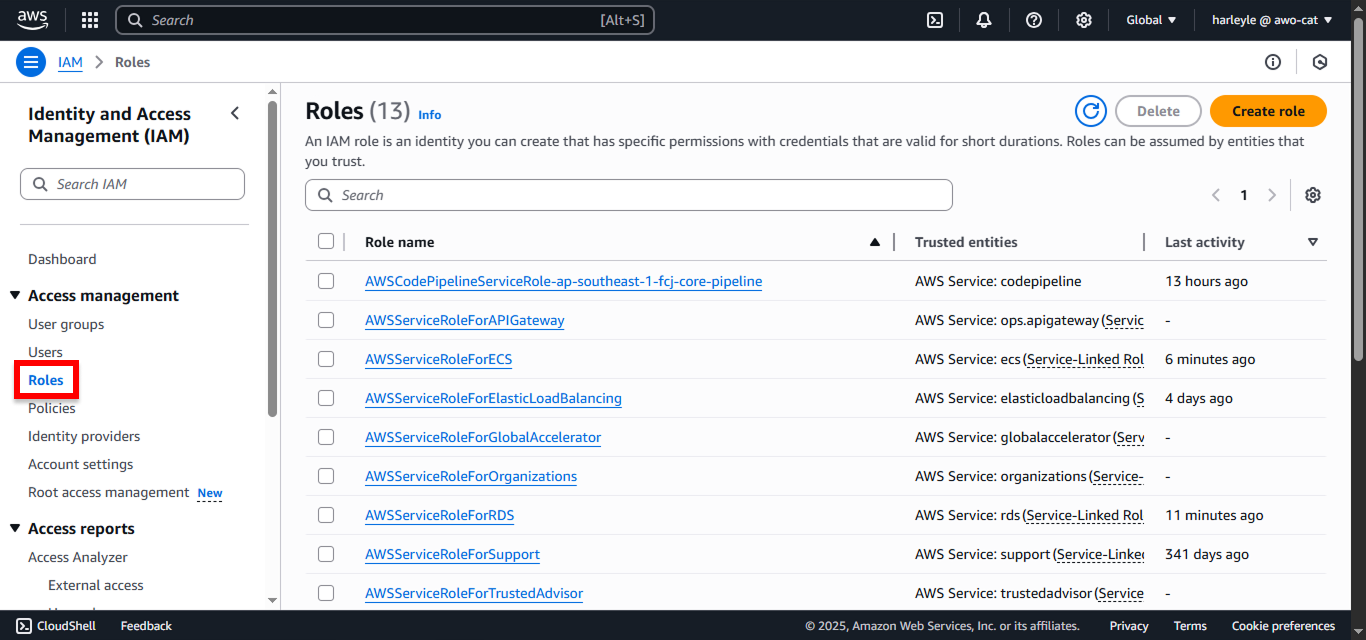
Task: Open the harleyle account dropdown
Action: click(1272, 20)
